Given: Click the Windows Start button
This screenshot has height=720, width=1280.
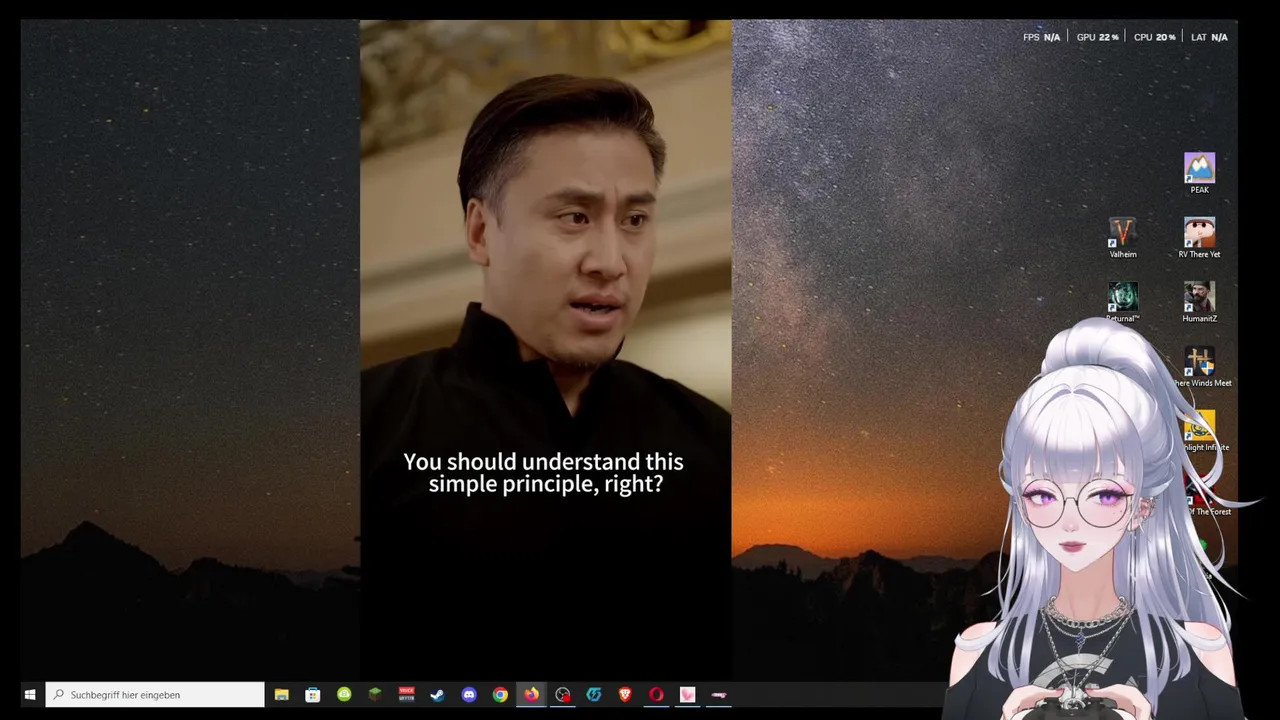Looking at the screenshot, I should click(x=30, y=694).
